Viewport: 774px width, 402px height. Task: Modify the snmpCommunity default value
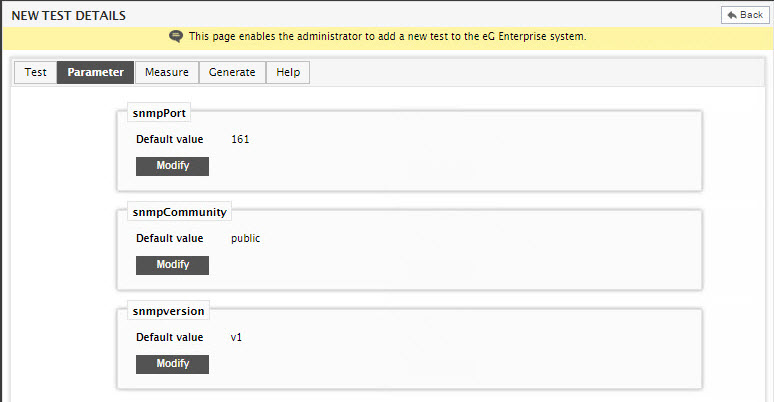(x=172, y=265)
